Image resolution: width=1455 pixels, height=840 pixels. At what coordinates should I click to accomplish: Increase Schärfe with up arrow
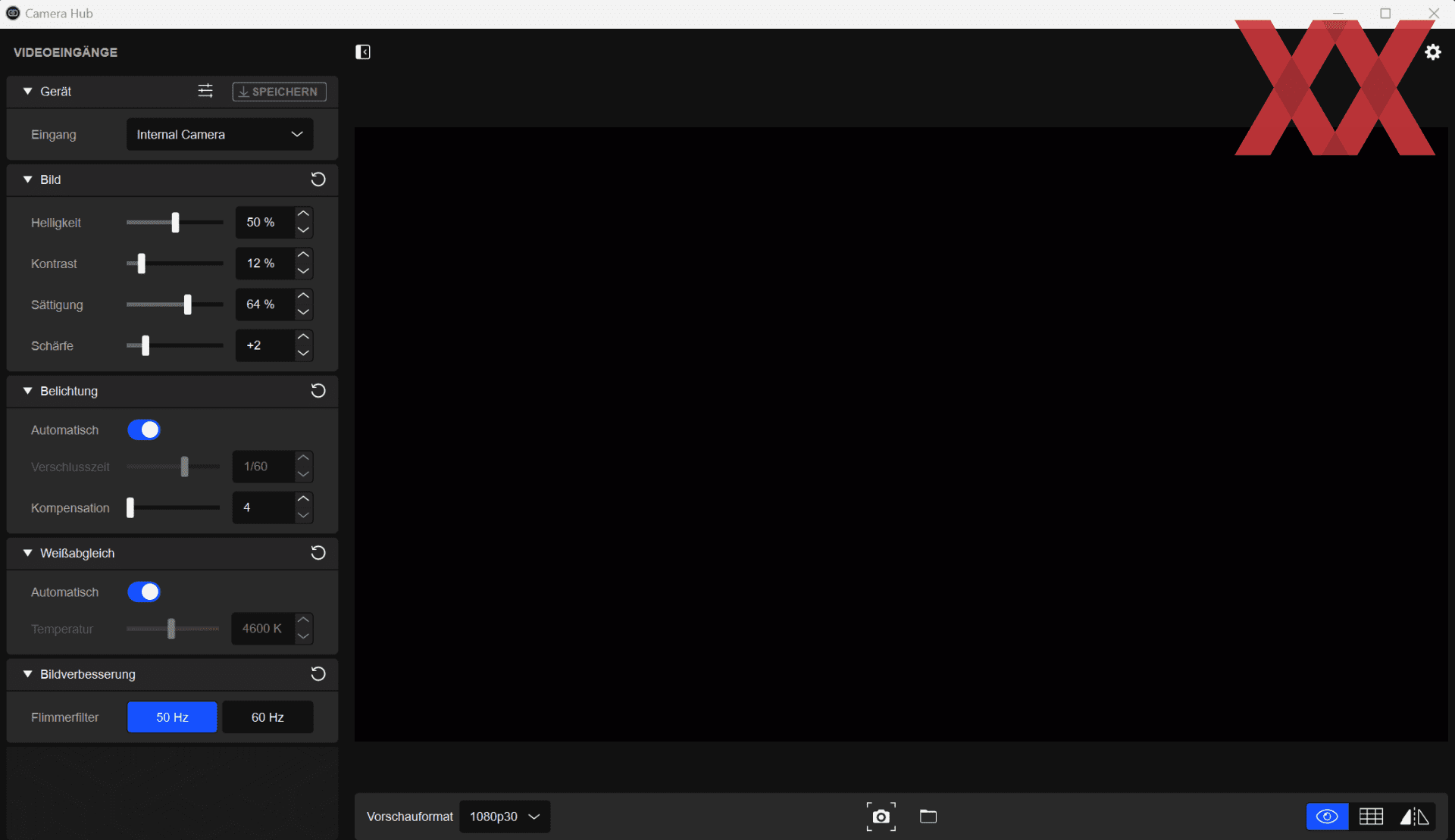click(x=303, y=336)
